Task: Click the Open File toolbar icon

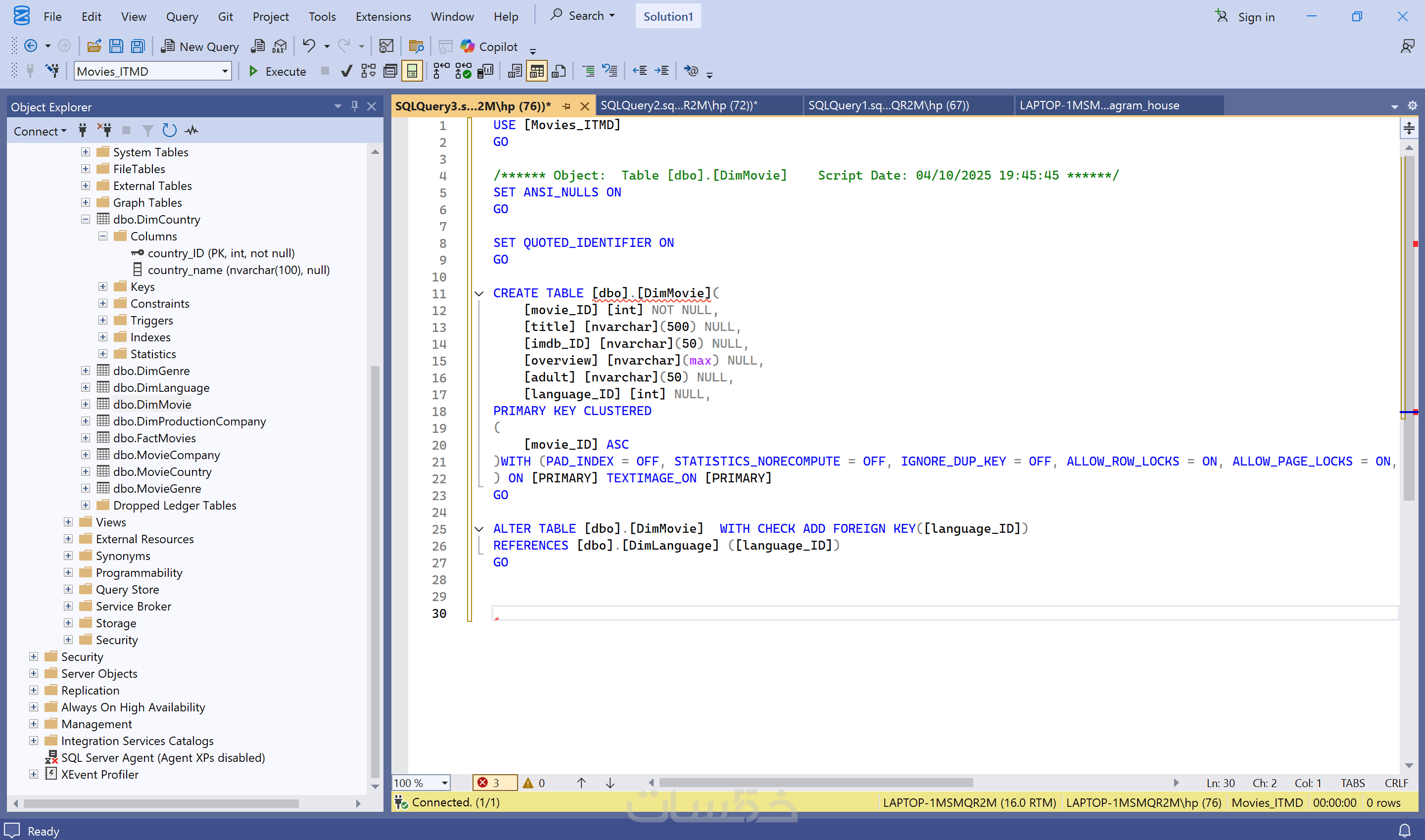Action: [94, 47]
